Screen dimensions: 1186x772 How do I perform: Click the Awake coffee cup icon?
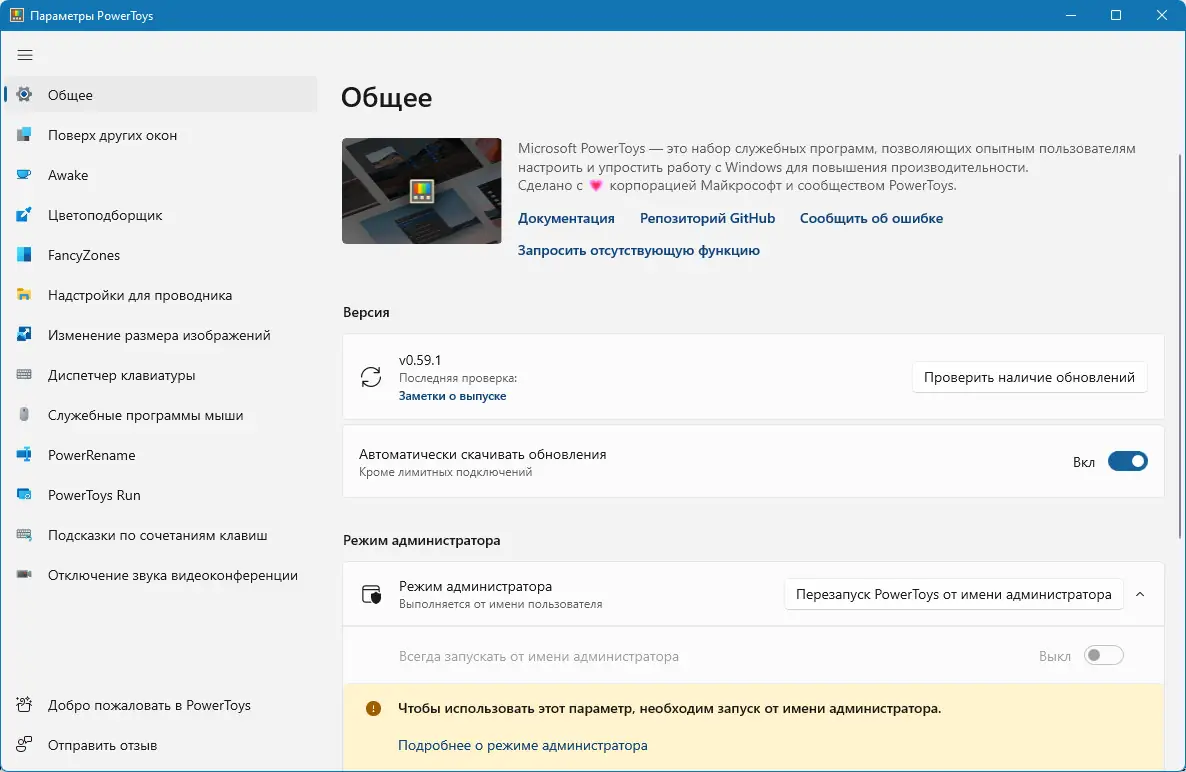tap(24, 175)
